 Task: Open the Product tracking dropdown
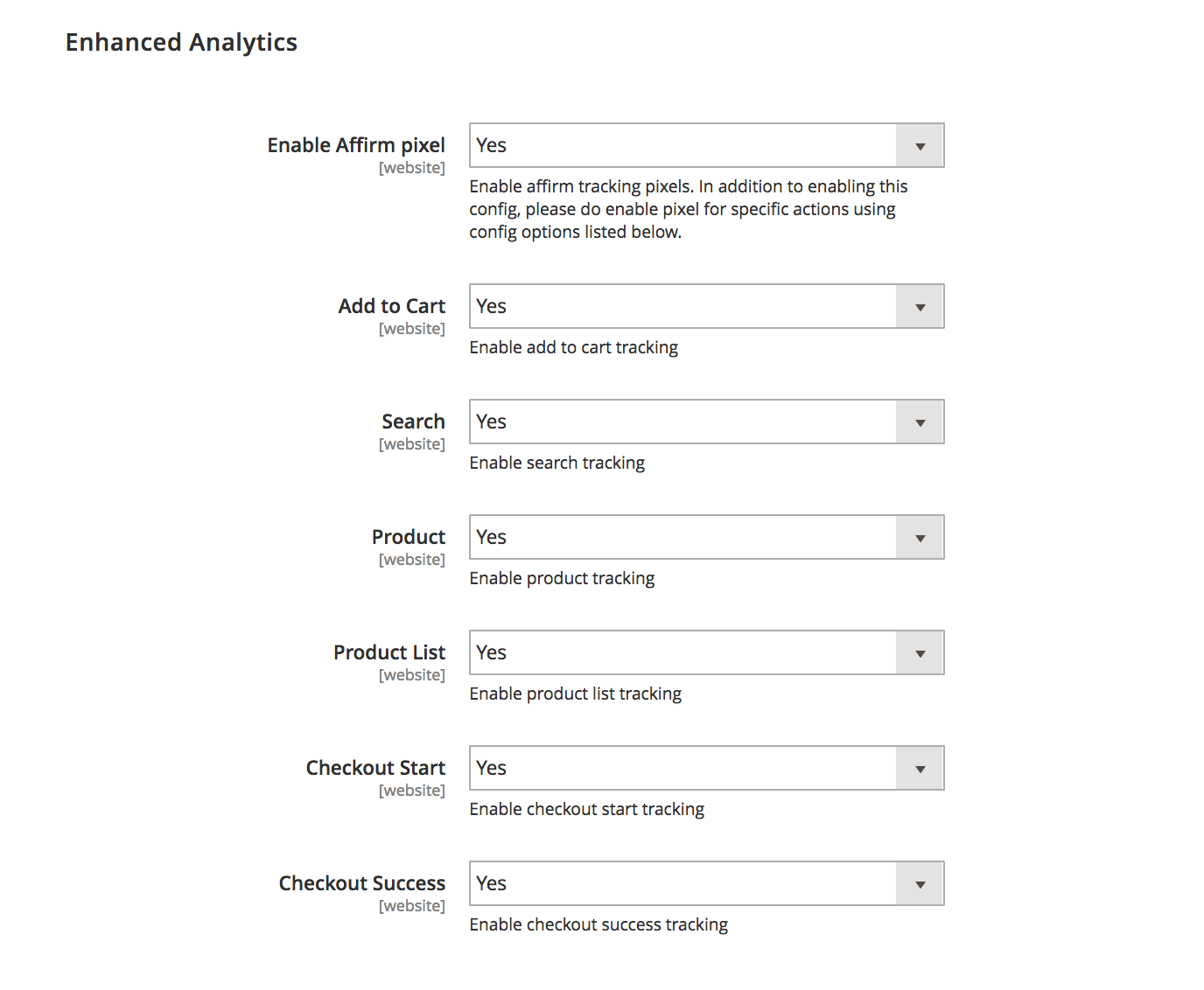point(707,537)
